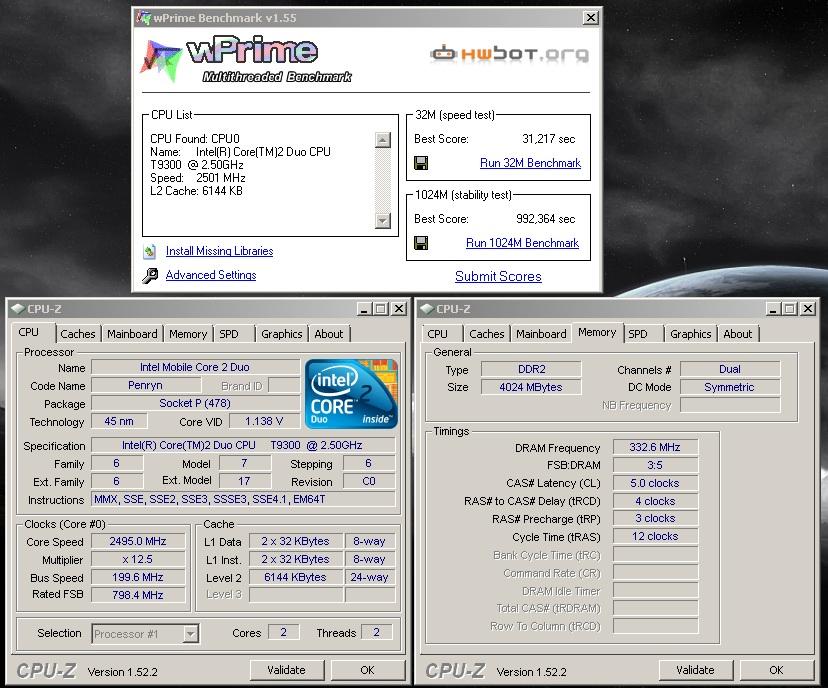This screenshot has width=828, height=688.
Task: Click Validate in the right CPU-Z window
Action: (695, 671)
